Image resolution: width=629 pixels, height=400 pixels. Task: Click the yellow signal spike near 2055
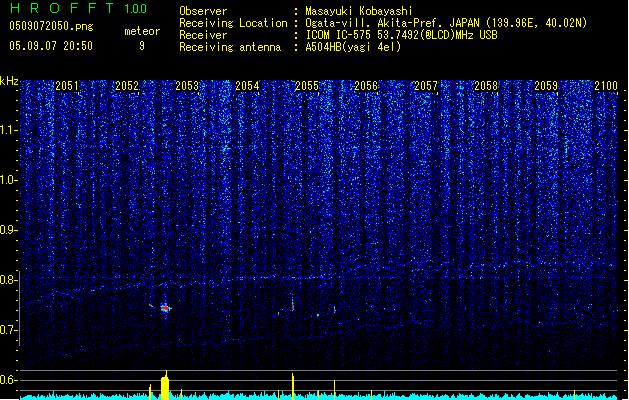(x=293, y=386)
